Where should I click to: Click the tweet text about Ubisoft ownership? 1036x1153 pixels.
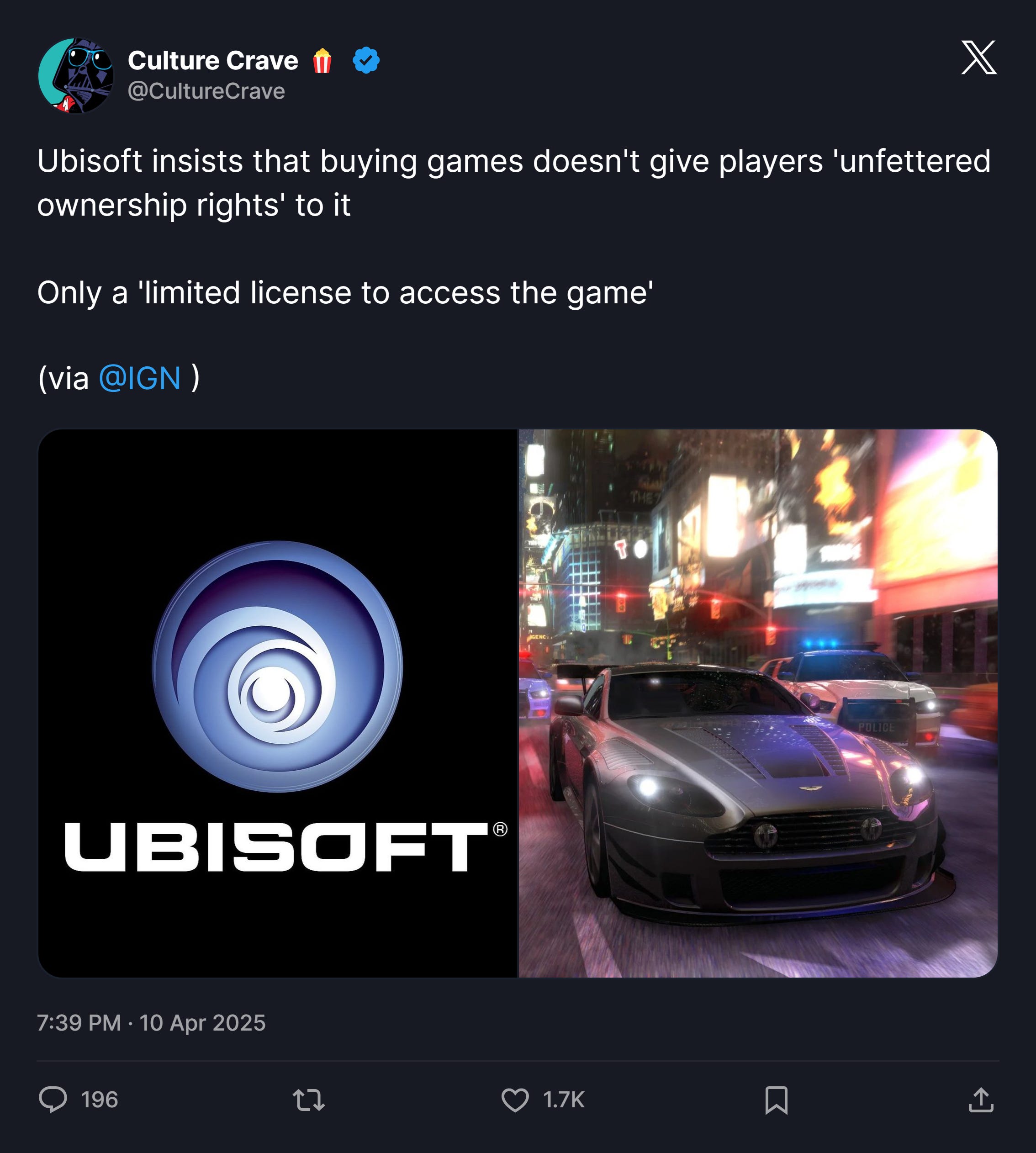(514, 182)
